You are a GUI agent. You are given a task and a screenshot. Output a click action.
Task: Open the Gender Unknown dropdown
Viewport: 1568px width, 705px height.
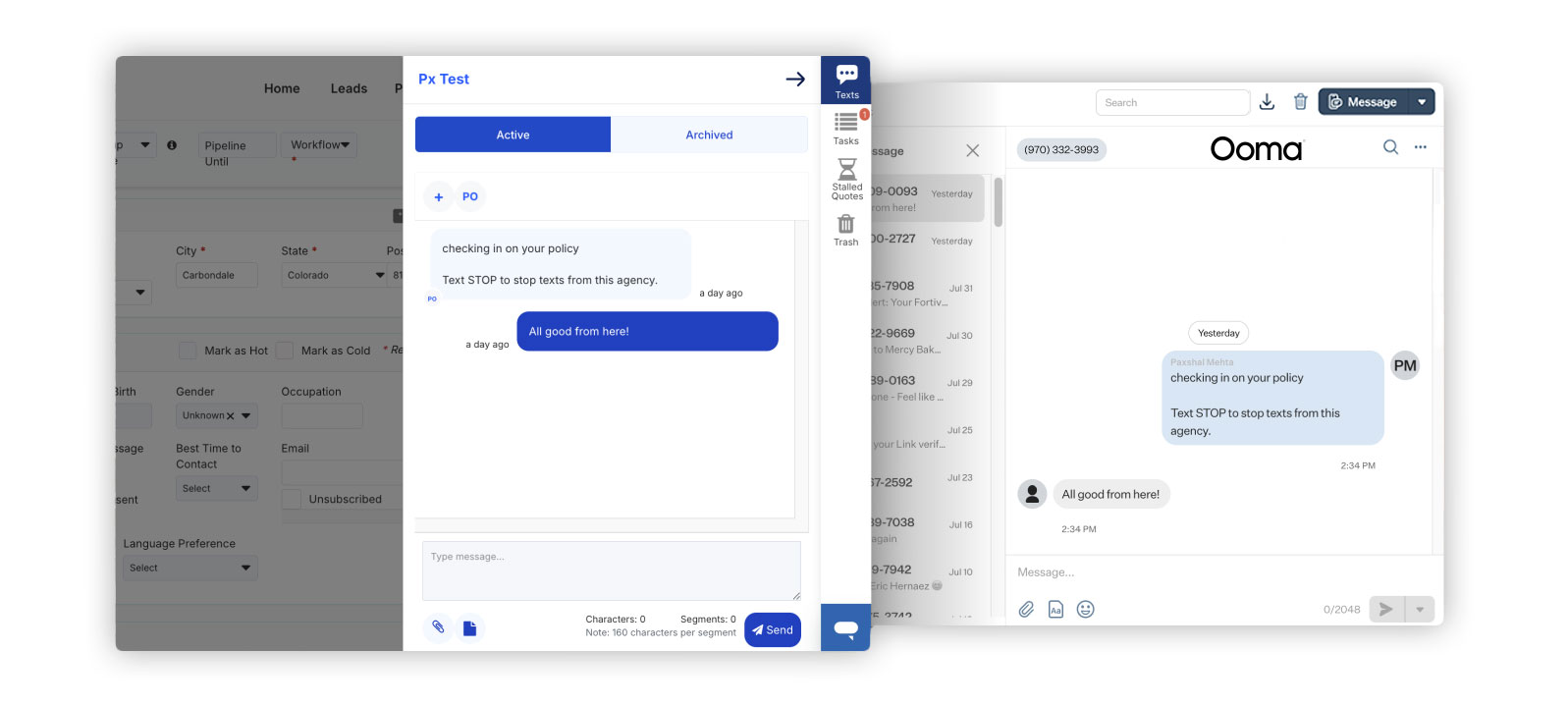tap(217, 415)
